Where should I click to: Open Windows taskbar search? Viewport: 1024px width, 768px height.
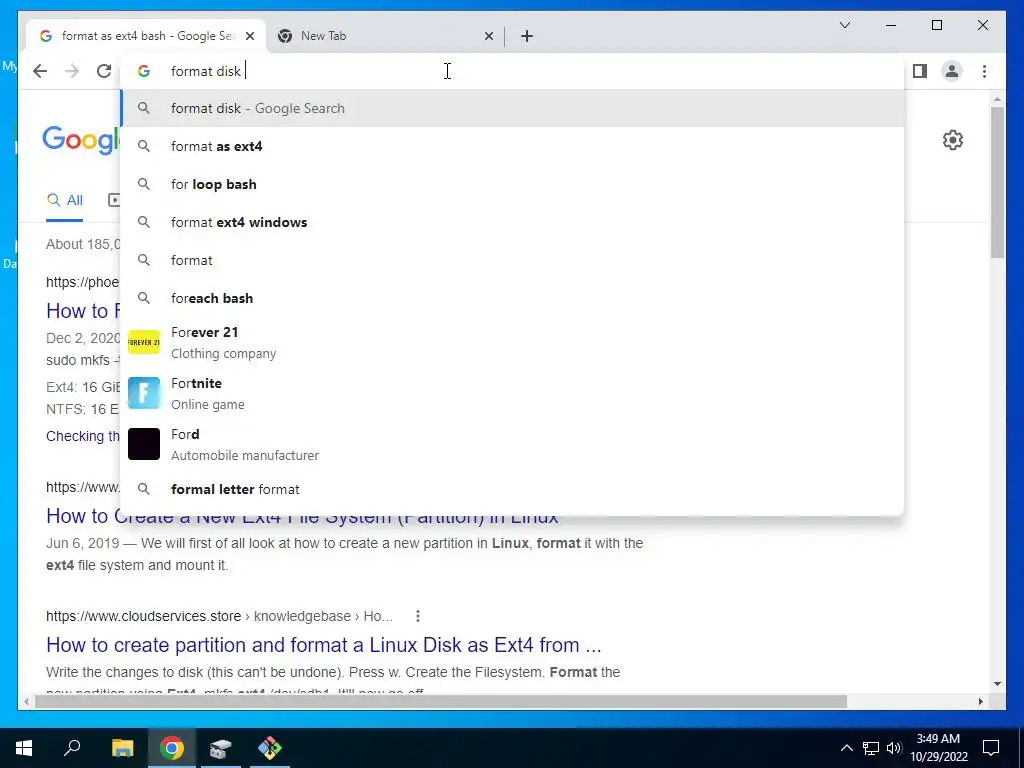[72, 747]
